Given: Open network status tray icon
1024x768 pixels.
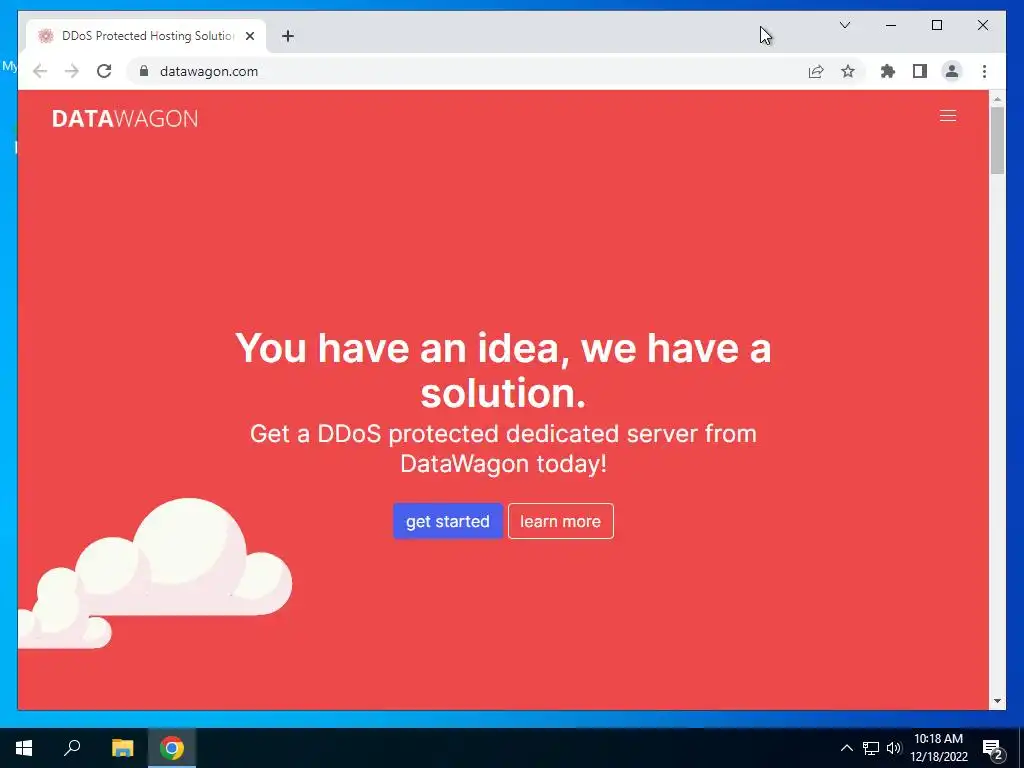Looking at the screenshot, I should [871, 748].
